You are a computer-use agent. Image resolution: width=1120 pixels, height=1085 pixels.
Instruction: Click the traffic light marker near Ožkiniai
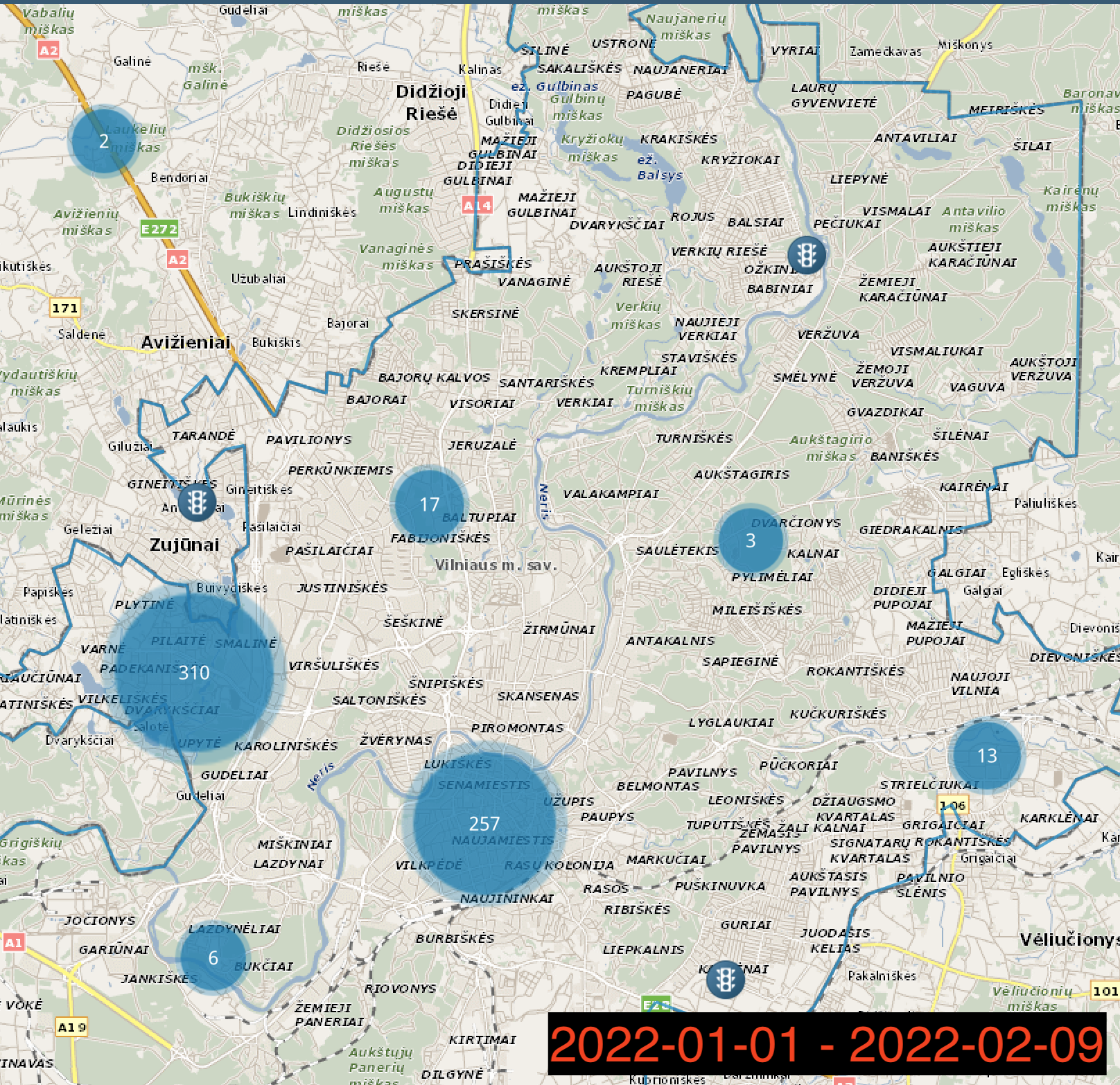pos(806,255)
